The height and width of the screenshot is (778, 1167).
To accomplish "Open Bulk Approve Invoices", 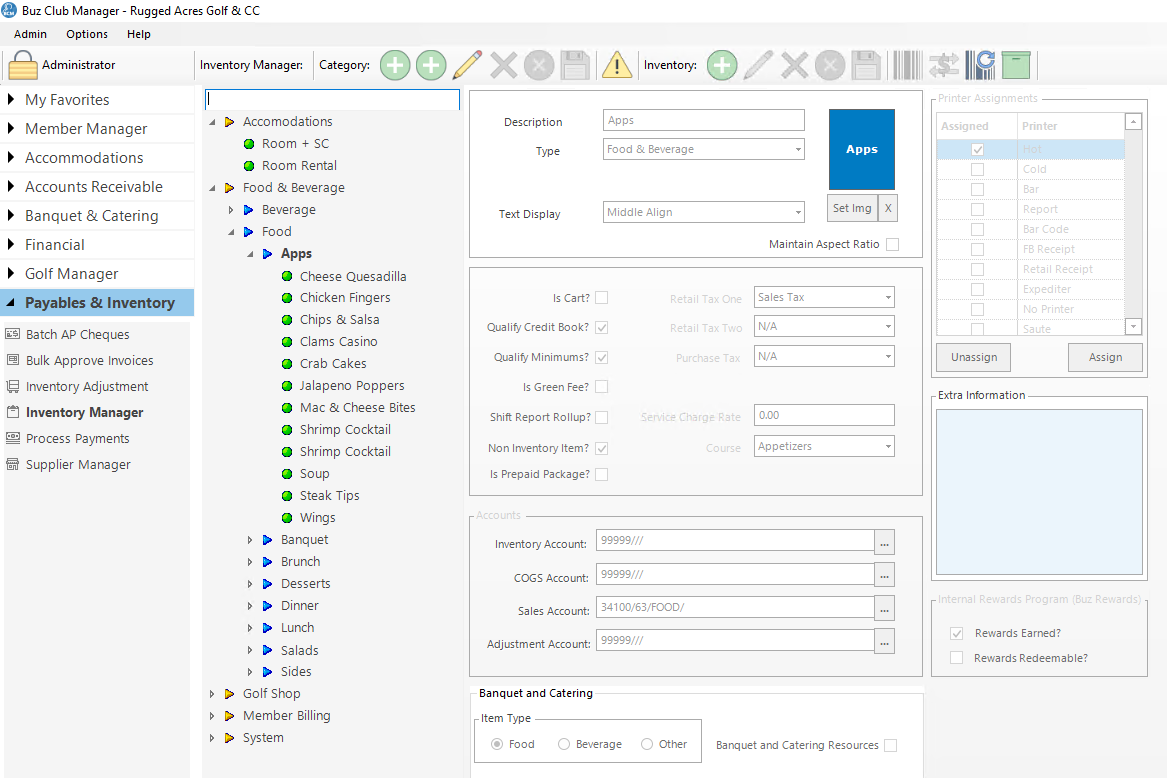I will (89, 360).
